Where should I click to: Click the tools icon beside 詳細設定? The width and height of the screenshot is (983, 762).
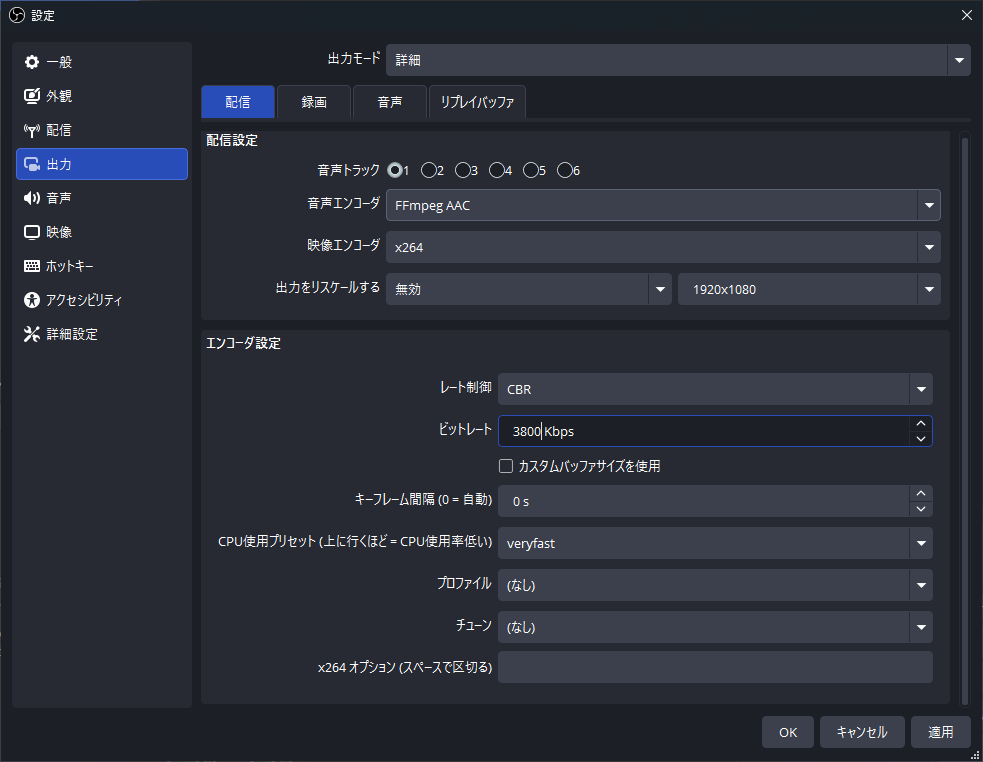[x=31, y=334]
